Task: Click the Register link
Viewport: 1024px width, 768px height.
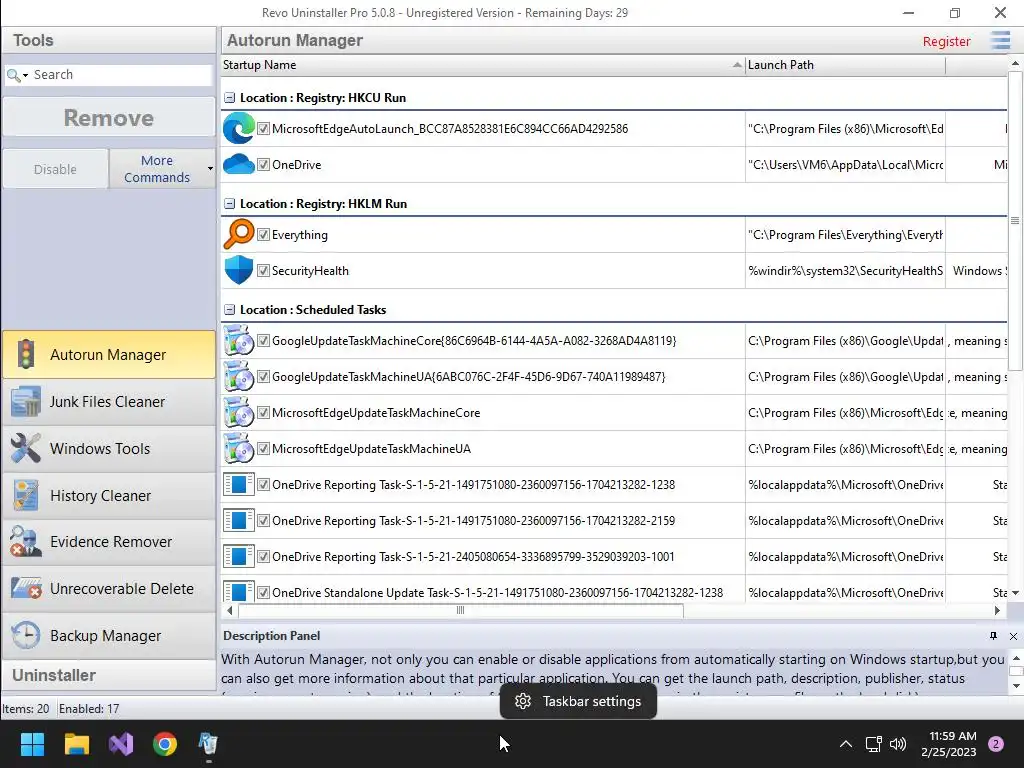Action: click(946, 41)
